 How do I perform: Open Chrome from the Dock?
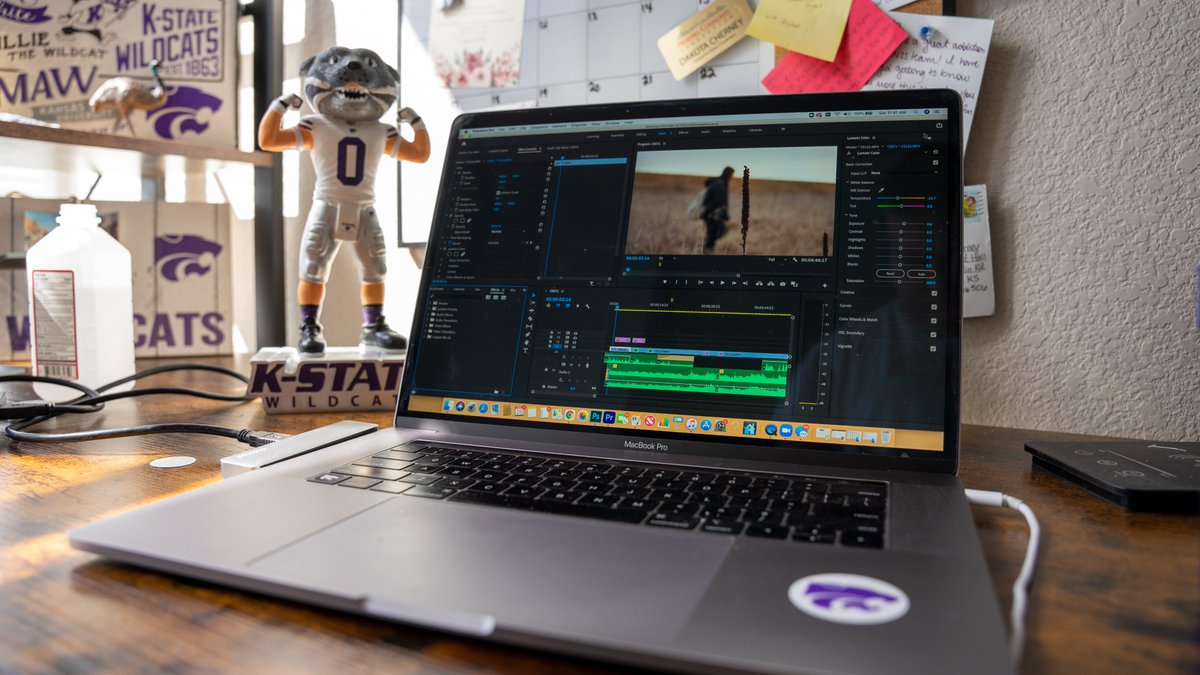[570, 414]
